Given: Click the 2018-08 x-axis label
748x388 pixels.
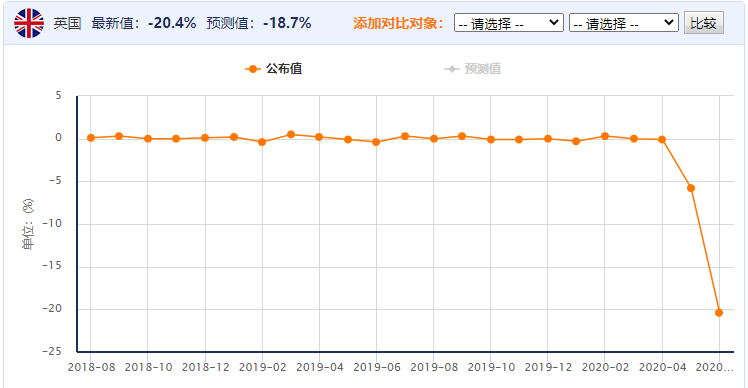Looking at the screenshot, I should 92,367.
